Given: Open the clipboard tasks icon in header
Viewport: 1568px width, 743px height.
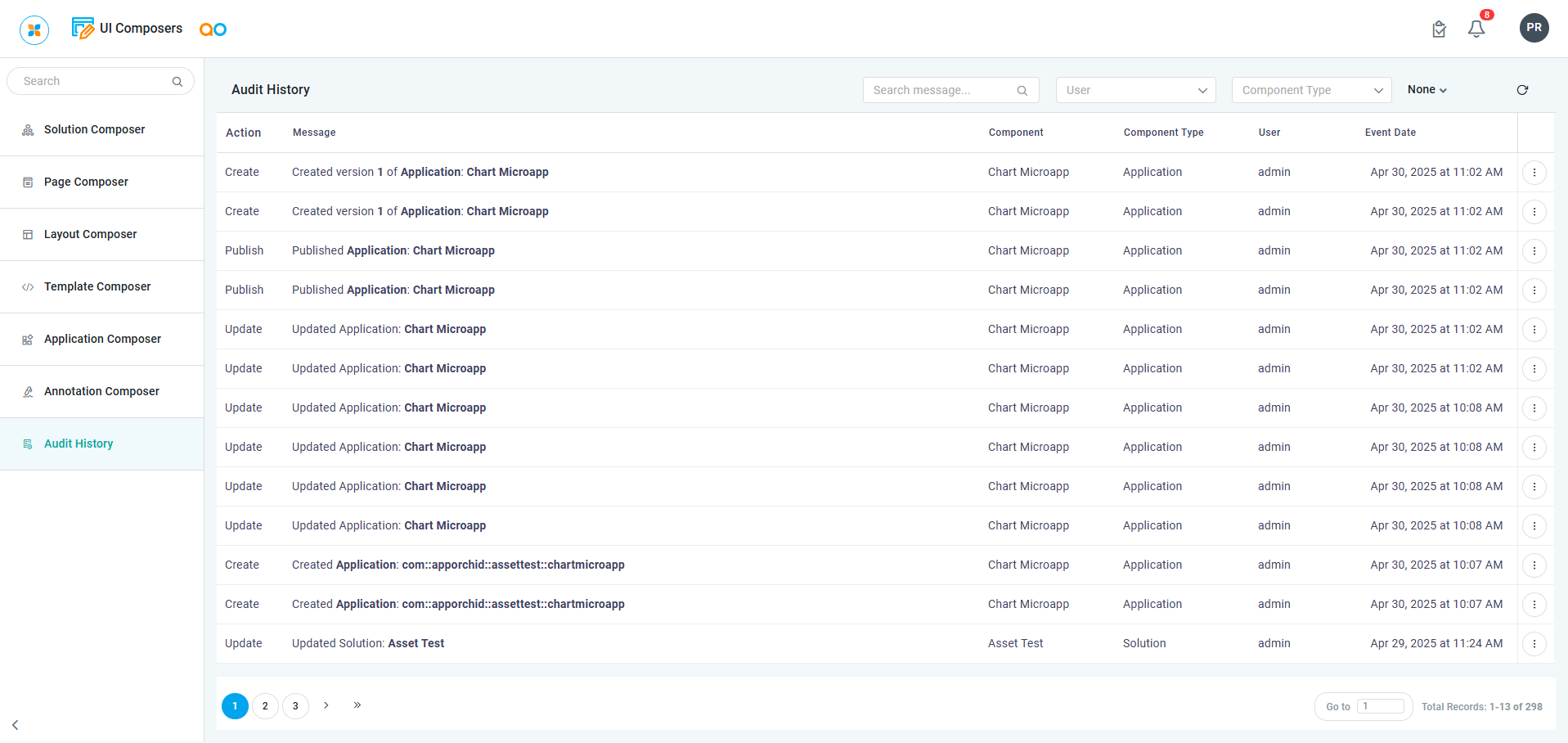Looking at the screenshot, I should point(1439,29).
